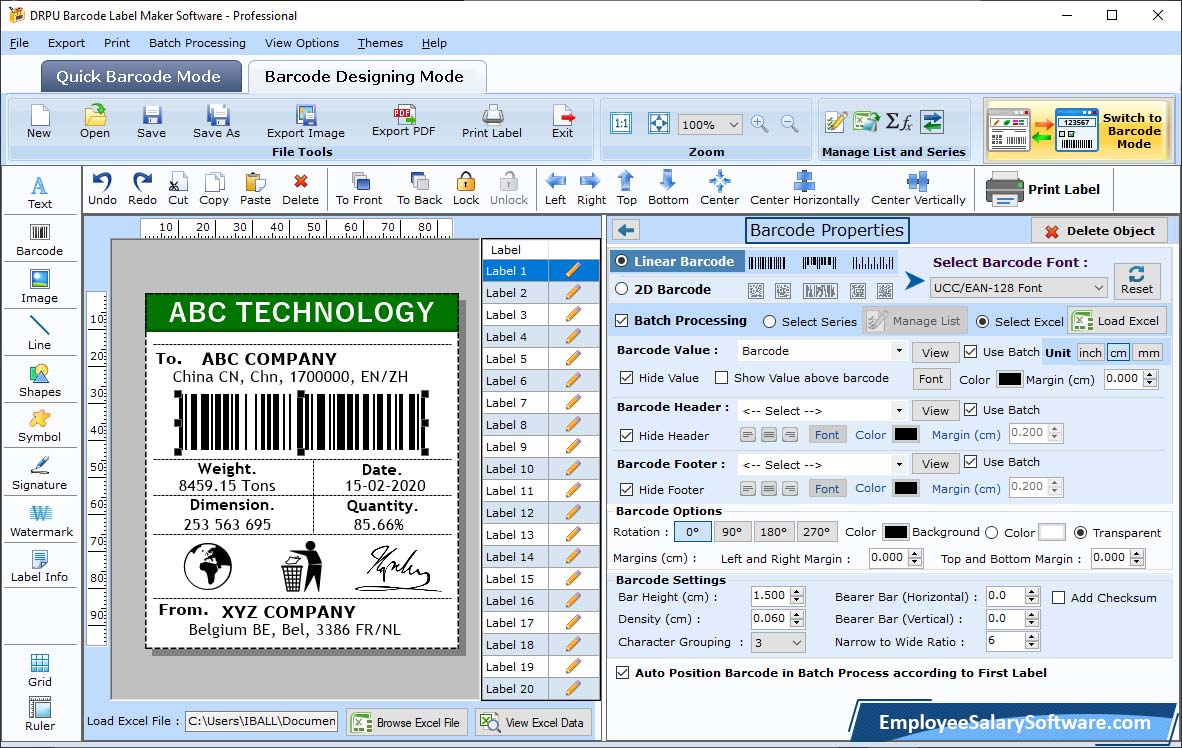
Task: Click the Load Excel File path field
Action: tap(261, 722)
